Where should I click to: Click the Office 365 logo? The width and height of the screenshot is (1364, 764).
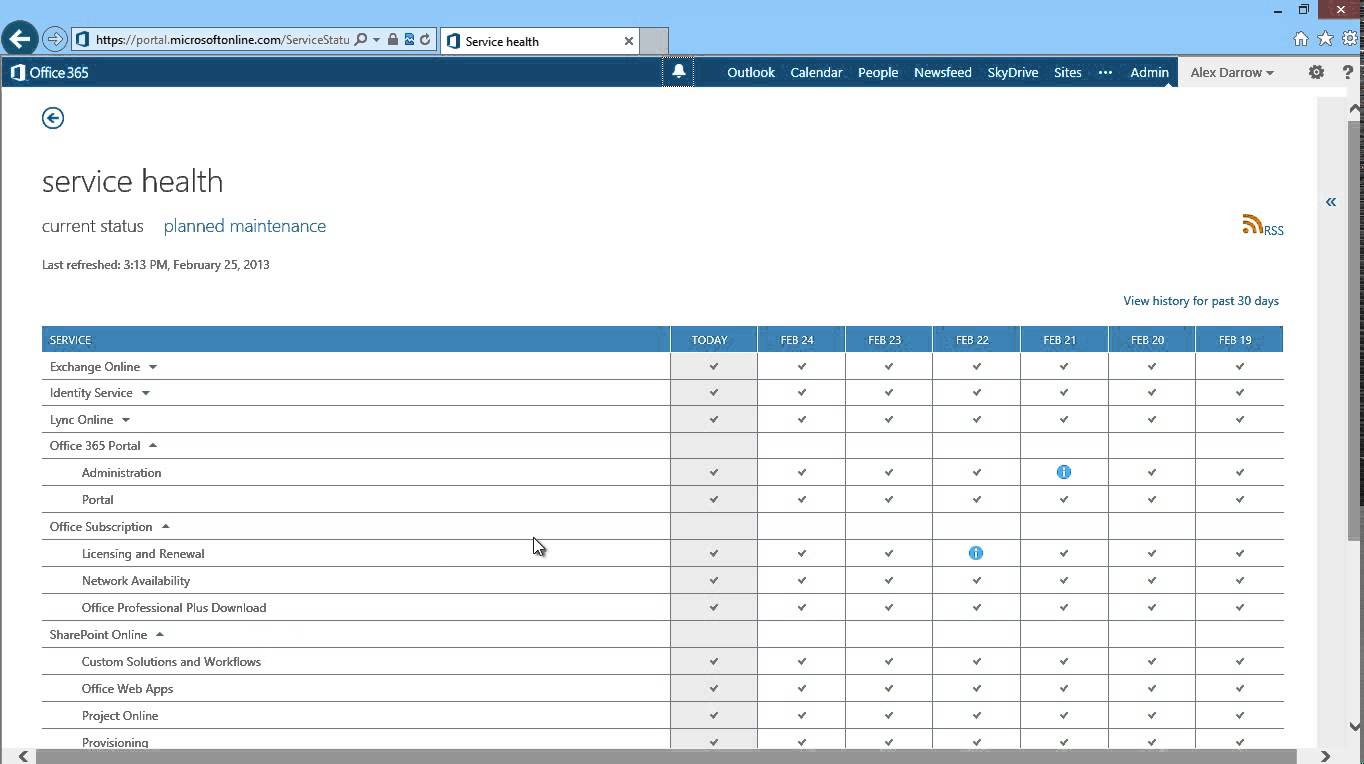49,72
